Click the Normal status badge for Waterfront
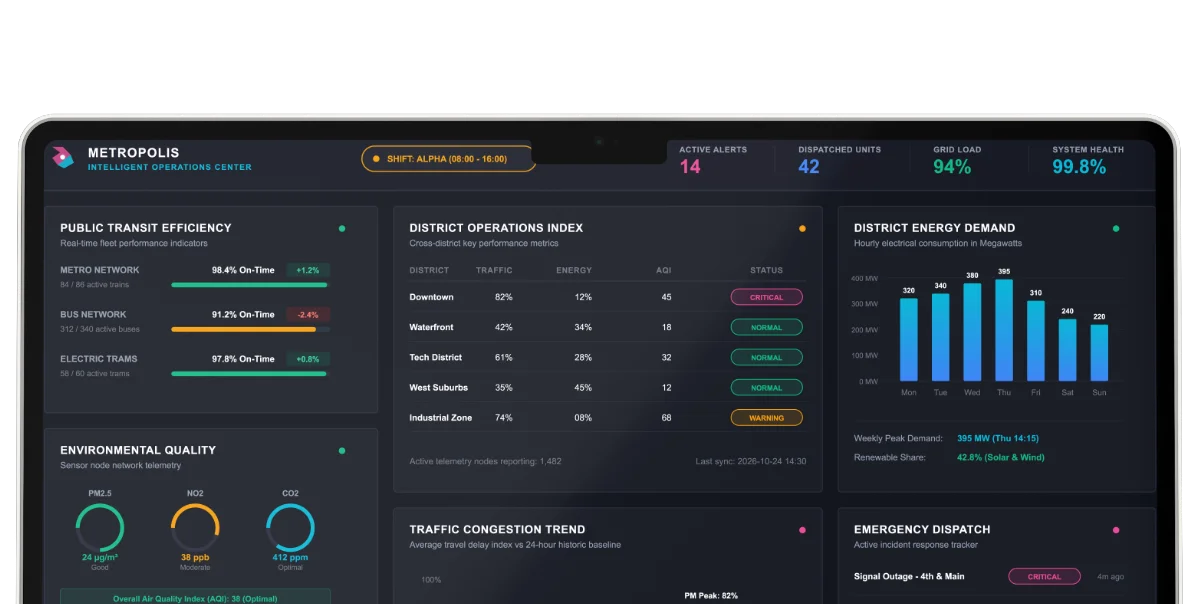This screenshot has height=604, width=1200. (x=767, y=327)
